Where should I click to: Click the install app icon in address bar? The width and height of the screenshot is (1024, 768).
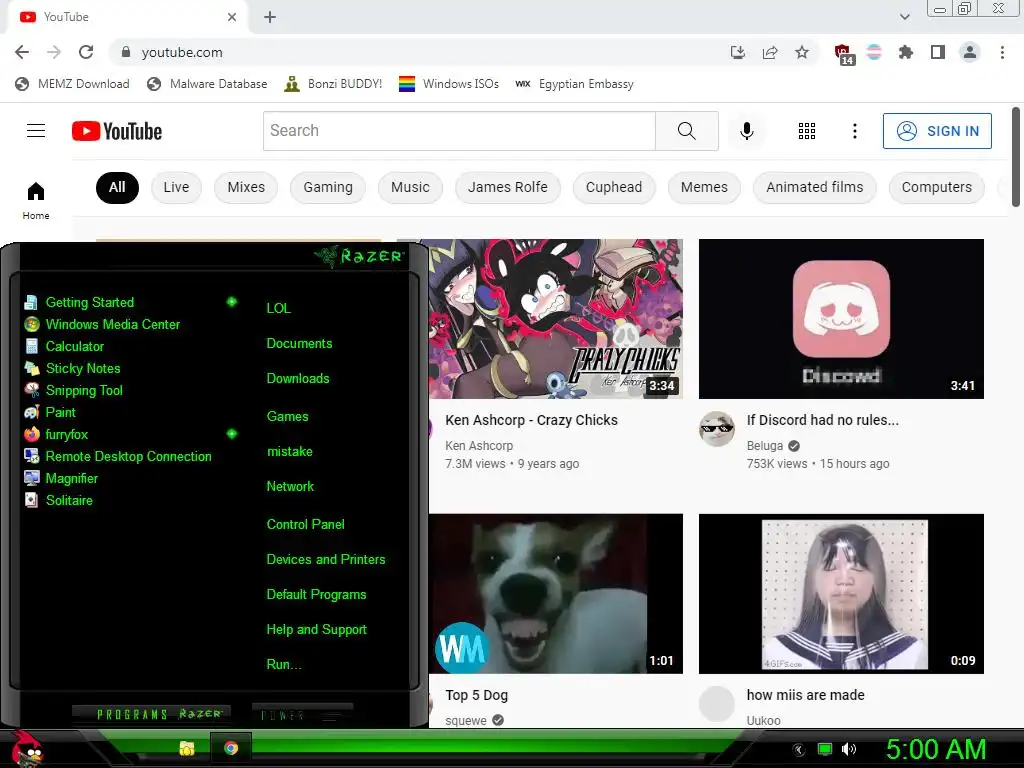(738, 52)
